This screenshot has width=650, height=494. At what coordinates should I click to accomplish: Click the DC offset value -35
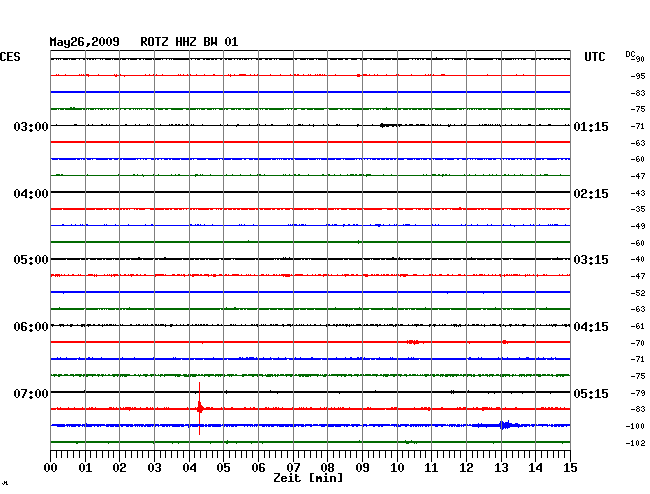coord(638,209)
